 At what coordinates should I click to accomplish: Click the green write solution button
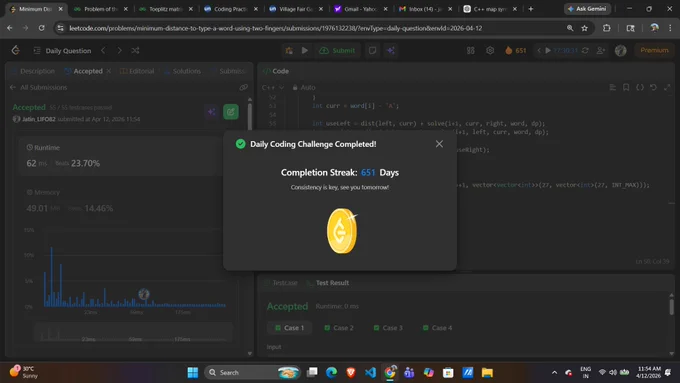click(231, 112)
